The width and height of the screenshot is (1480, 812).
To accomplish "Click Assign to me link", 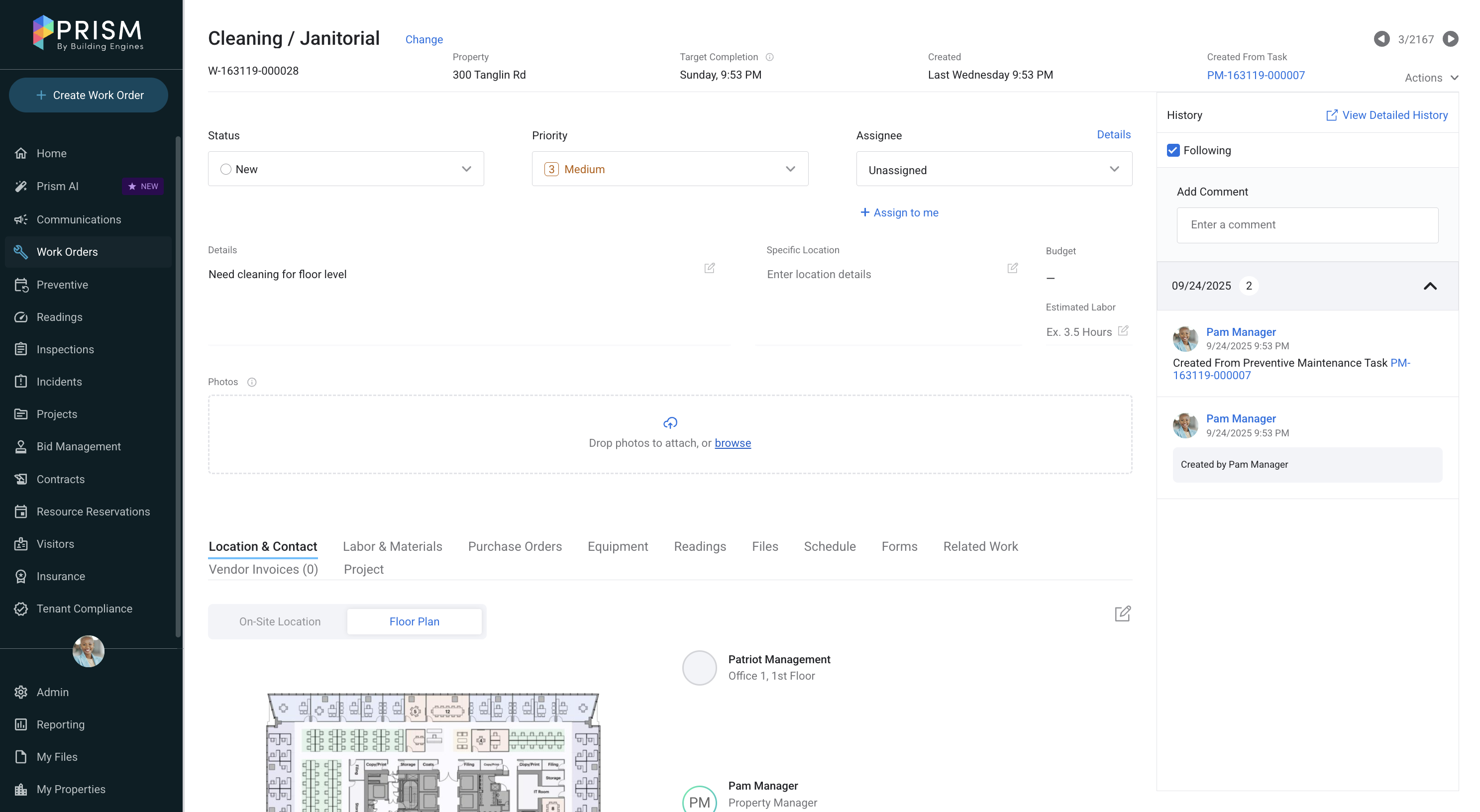I will tap(899, 212).
